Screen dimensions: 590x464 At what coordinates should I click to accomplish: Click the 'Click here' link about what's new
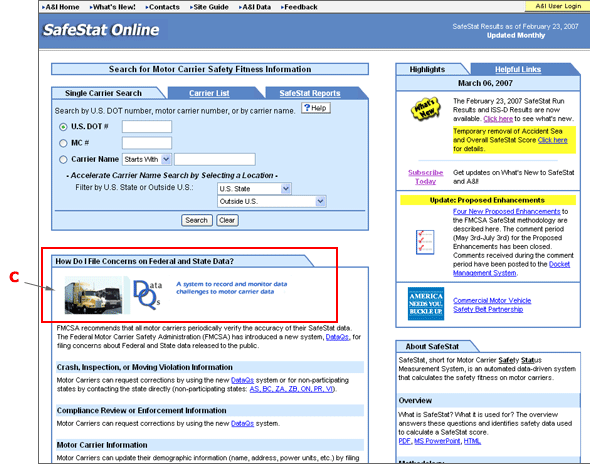[498, 119]
